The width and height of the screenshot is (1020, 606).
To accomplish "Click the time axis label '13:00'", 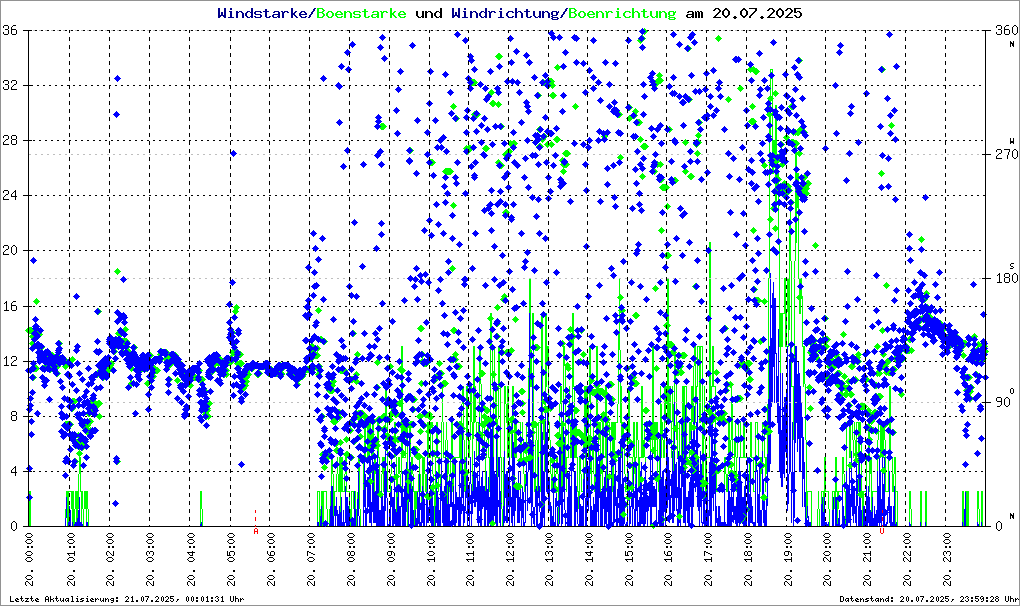I will tap(550, 549).
